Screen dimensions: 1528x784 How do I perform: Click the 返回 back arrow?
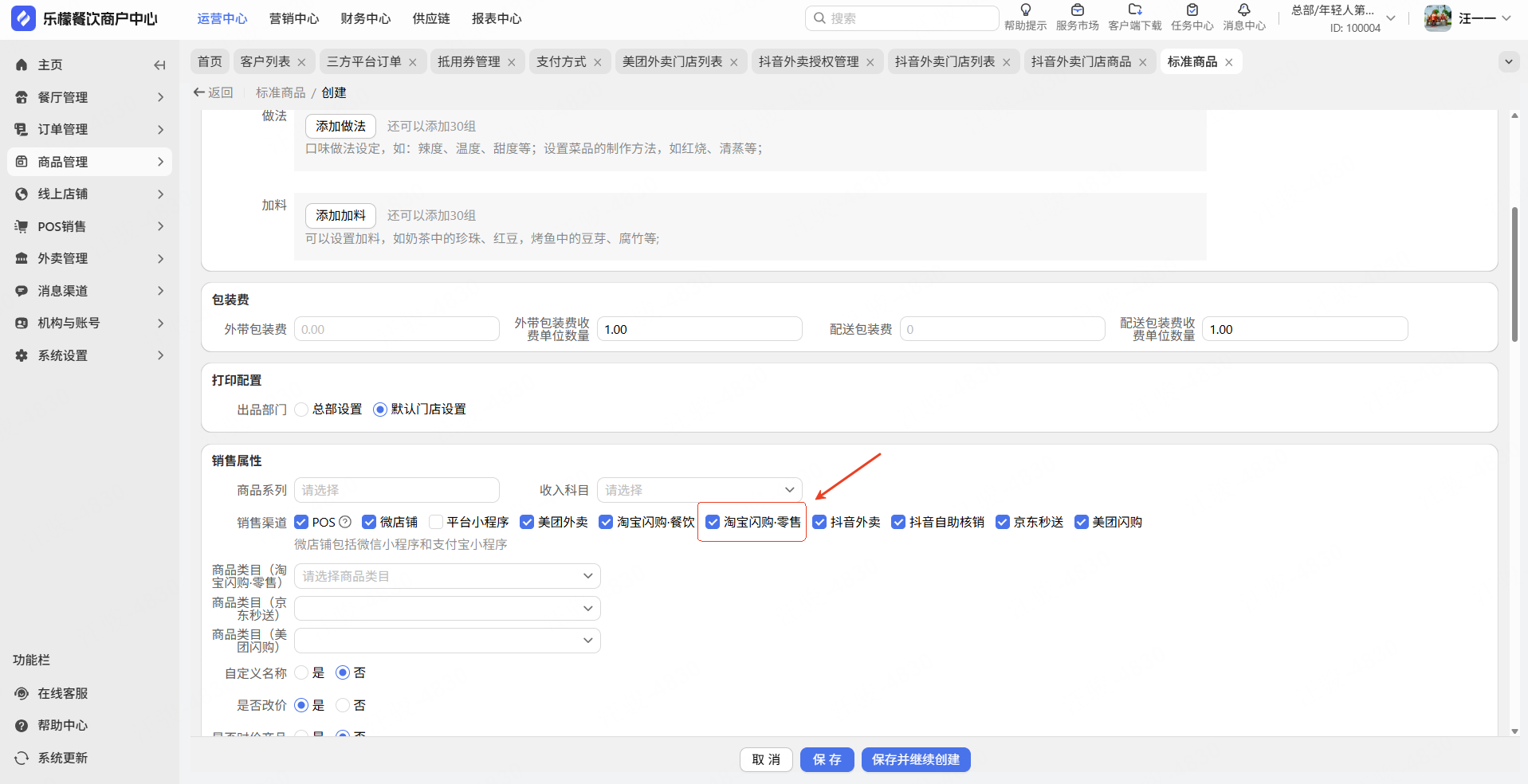tap(199, 92)
